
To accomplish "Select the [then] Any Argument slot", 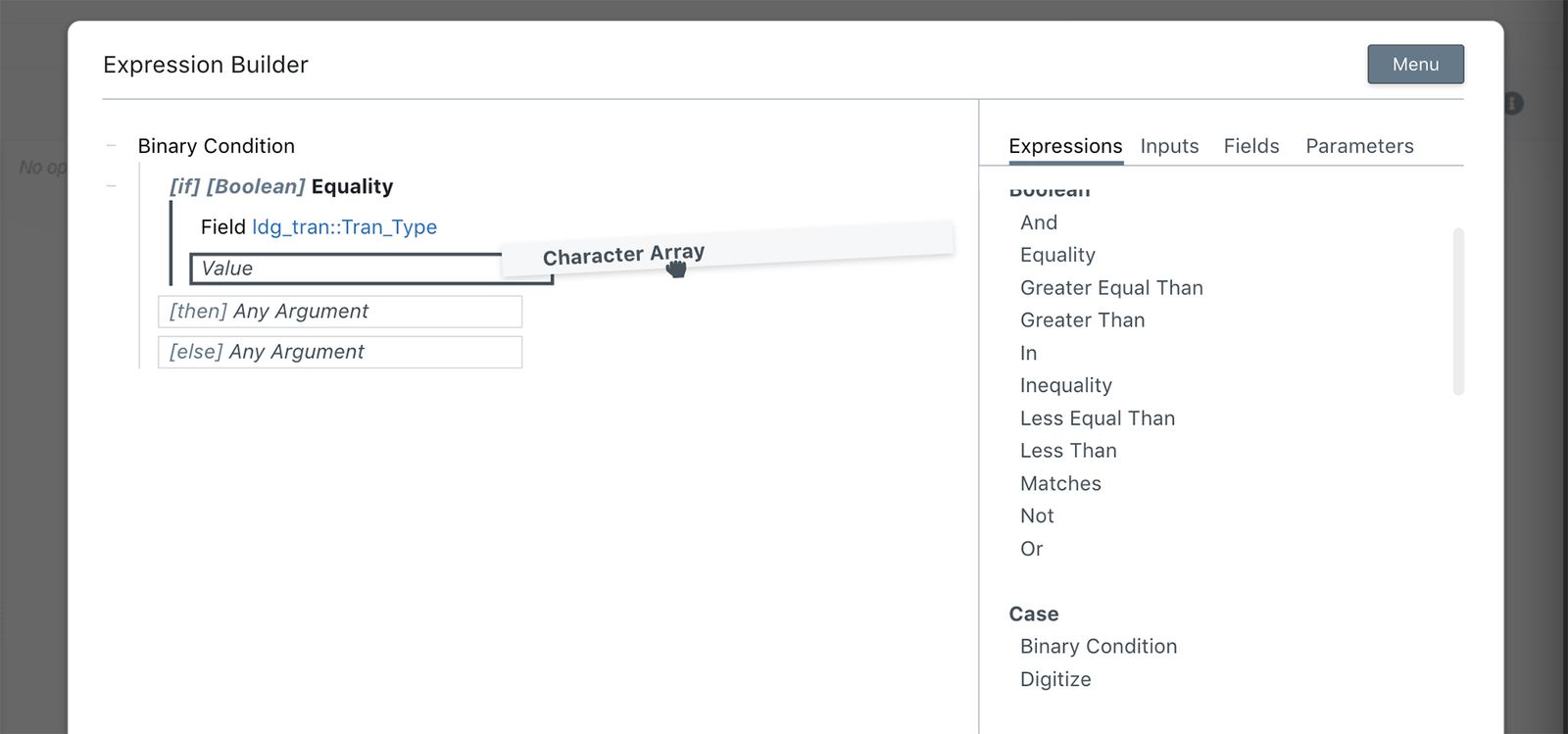I will point(340,311).
